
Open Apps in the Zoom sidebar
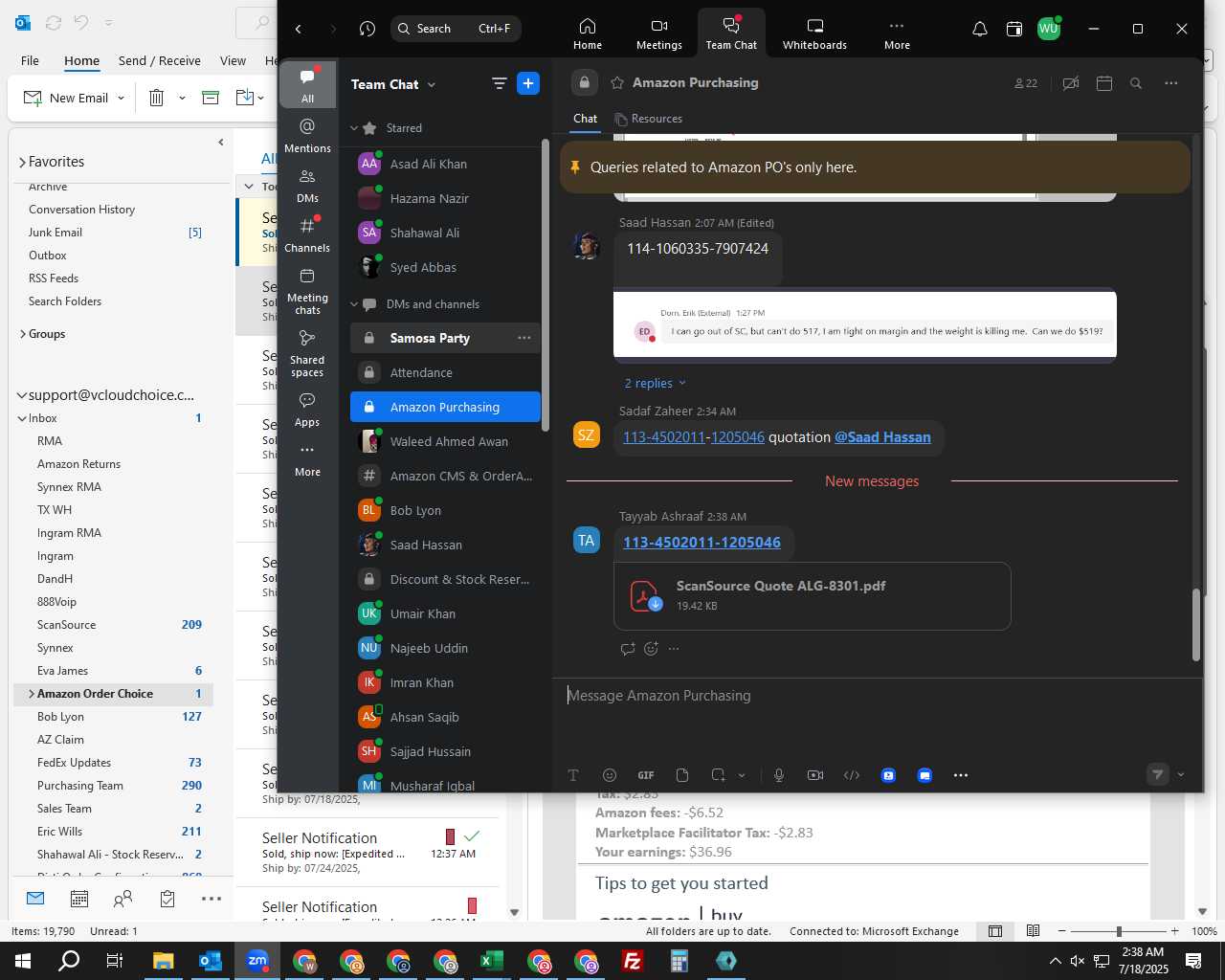(307, 410)
